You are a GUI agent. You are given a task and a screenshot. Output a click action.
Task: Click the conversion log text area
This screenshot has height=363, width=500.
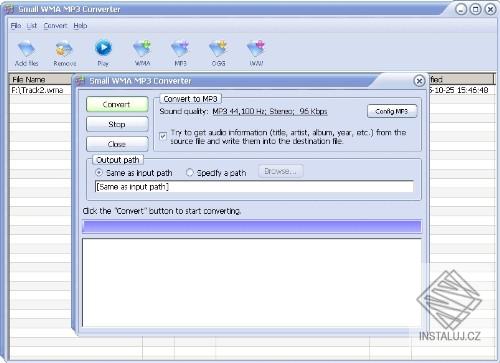[x=252, y=282]
